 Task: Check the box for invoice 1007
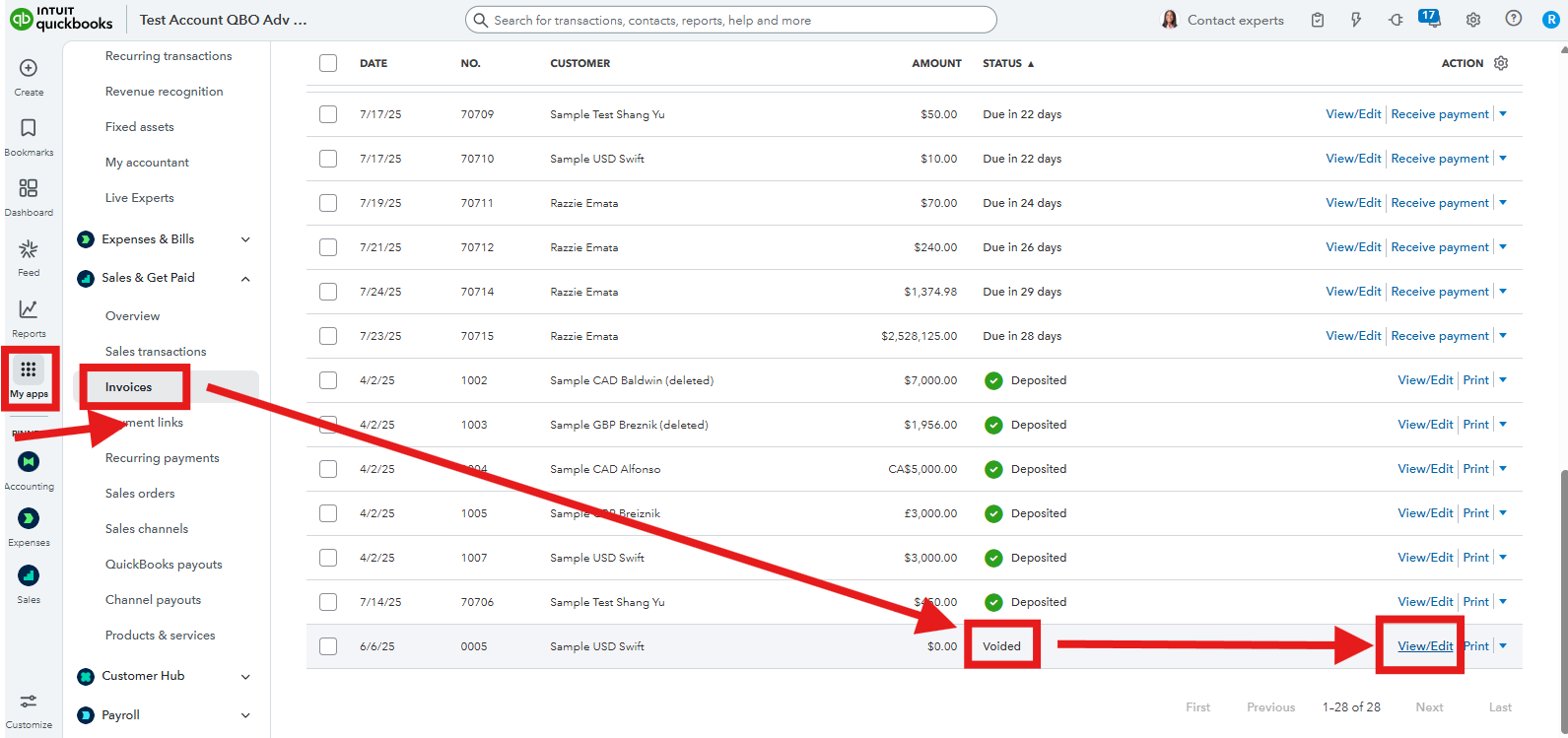pos(328,558)
